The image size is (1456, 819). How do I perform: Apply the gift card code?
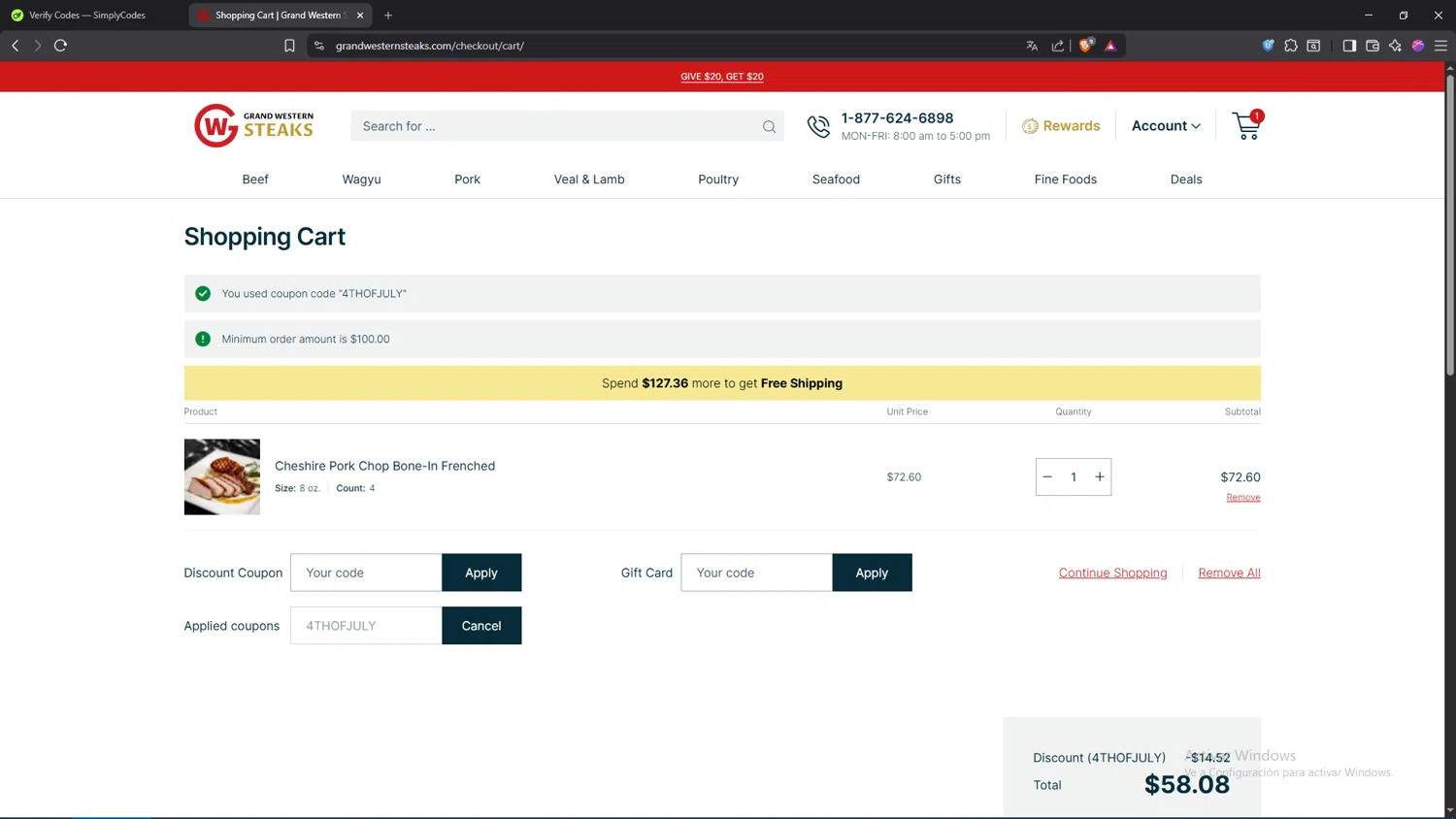click(x=872, y=573)
